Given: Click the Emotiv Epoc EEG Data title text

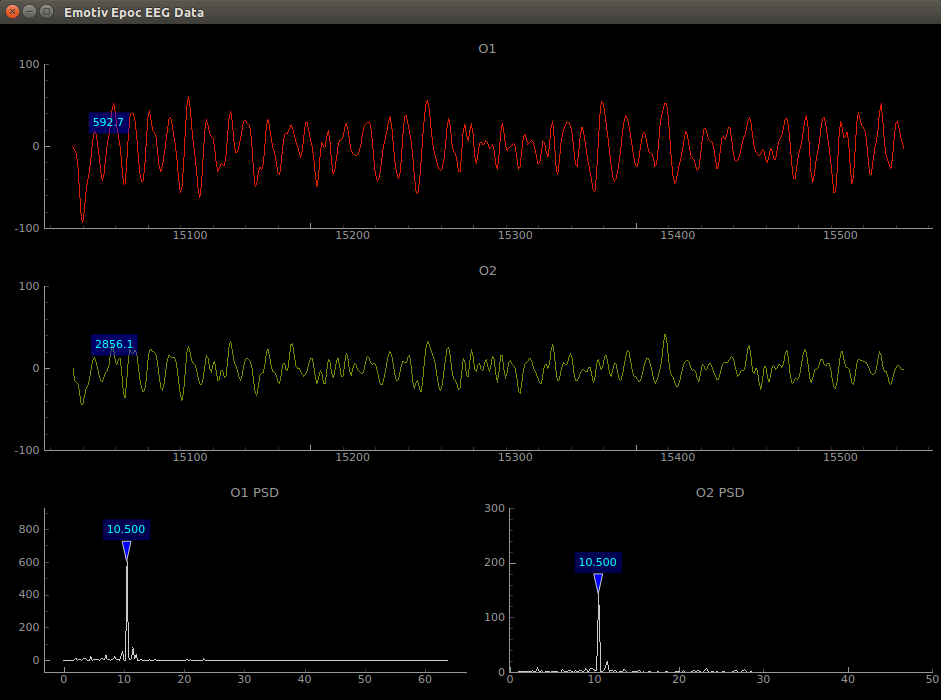Looking at the screenshot, I should tap(133, 12).
